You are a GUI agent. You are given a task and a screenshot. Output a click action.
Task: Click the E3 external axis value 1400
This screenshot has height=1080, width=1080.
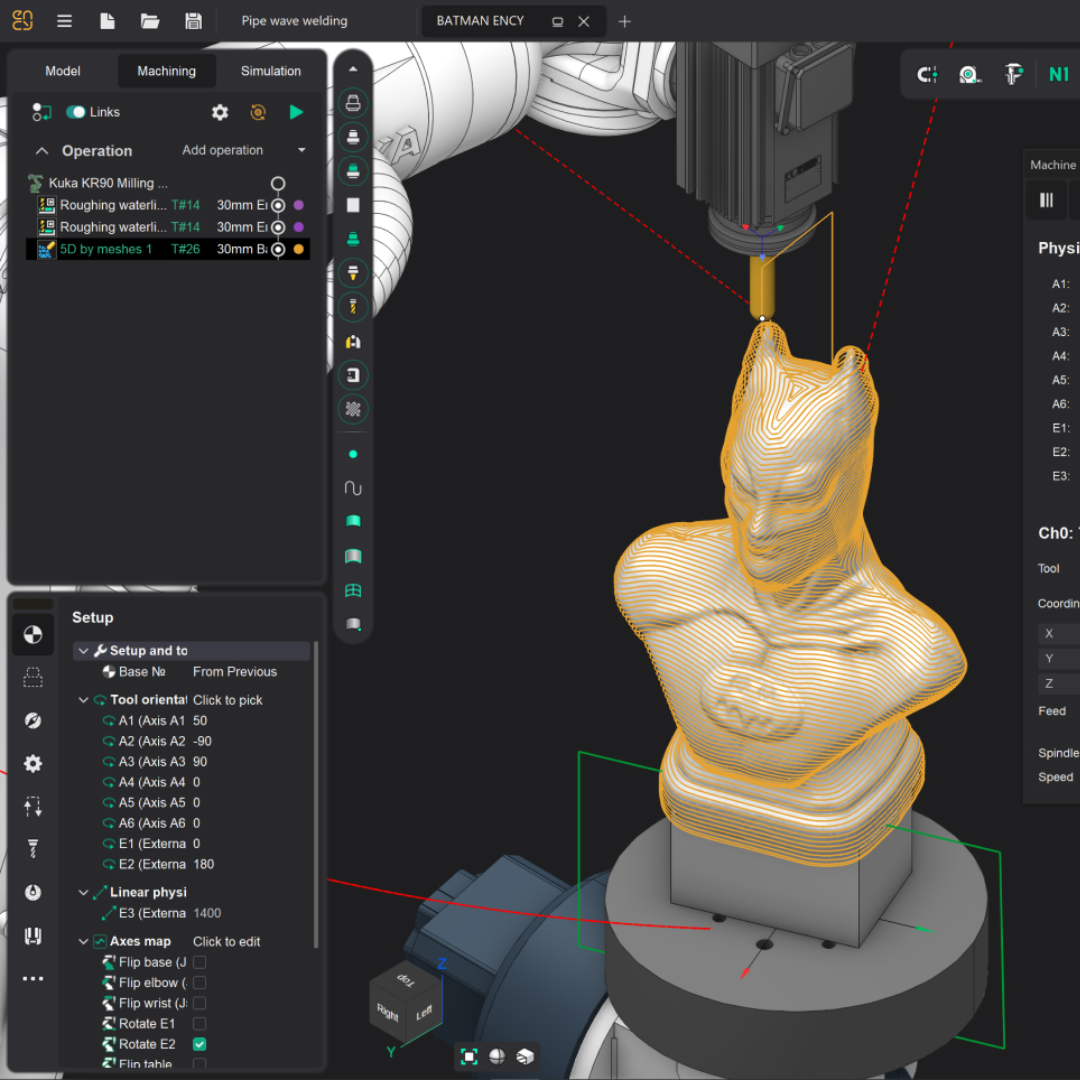pos(207,913)
